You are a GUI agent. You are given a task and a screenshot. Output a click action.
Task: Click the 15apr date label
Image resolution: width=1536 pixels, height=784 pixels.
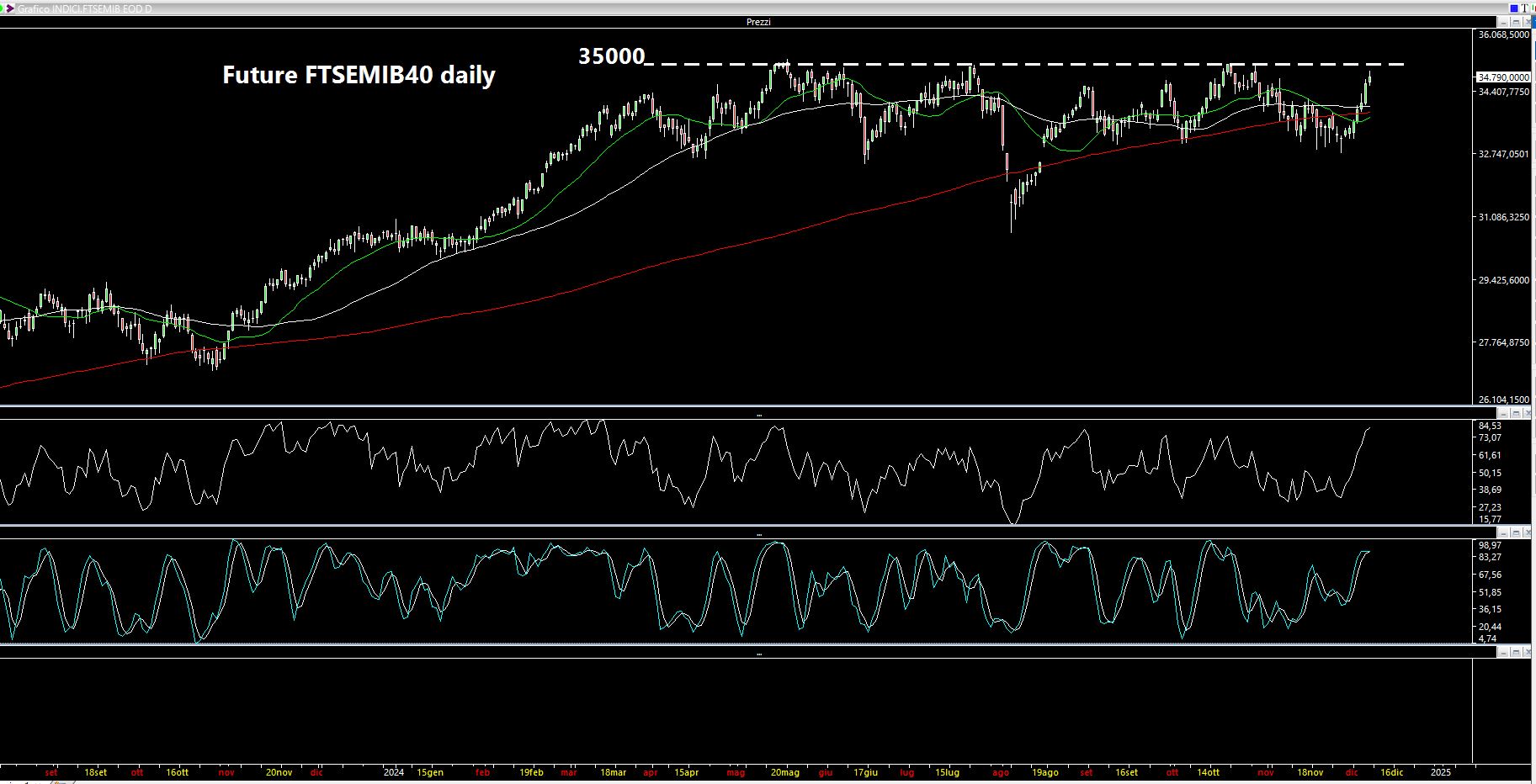(687, 772)
